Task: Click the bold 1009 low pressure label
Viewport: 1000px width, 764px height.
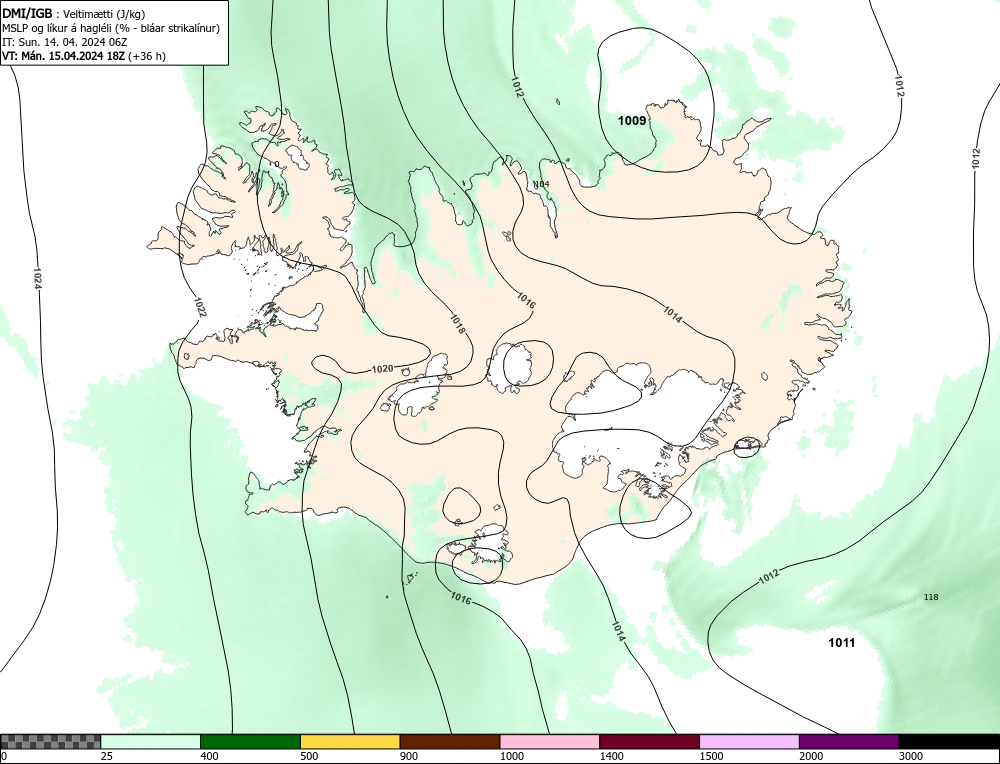Action: [631, 121]
